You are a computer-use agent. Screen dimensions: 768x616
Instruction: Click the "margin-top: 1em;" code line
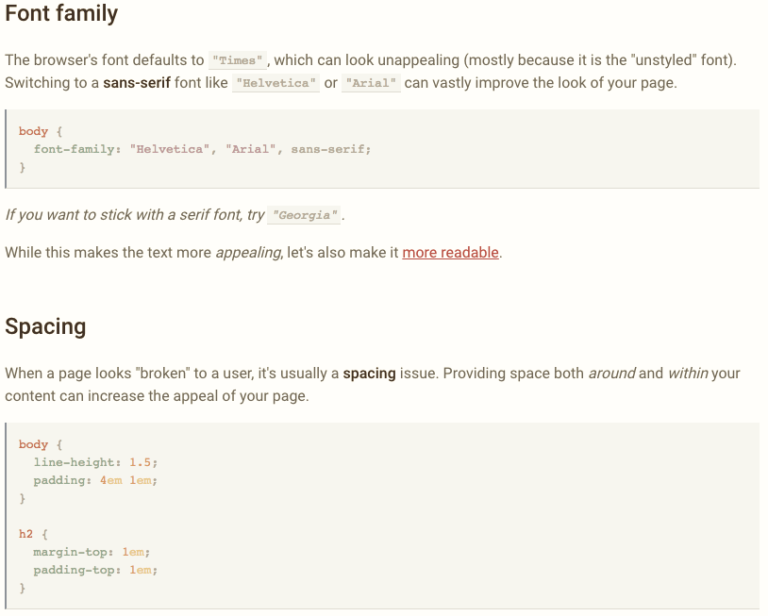(x=92, y=552)
